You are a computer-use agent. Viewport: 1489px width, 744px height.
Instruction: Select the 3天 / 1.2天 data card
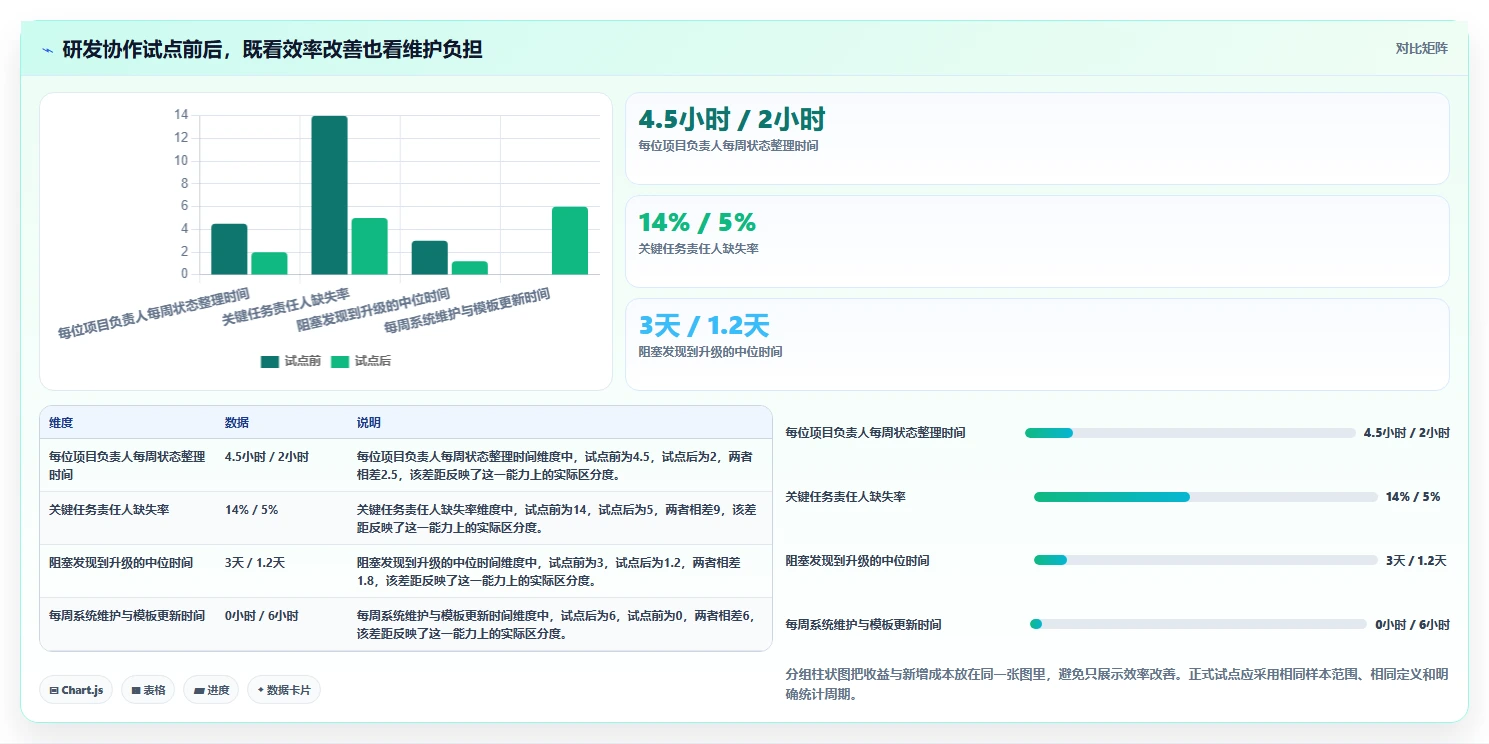point(1037,344)
